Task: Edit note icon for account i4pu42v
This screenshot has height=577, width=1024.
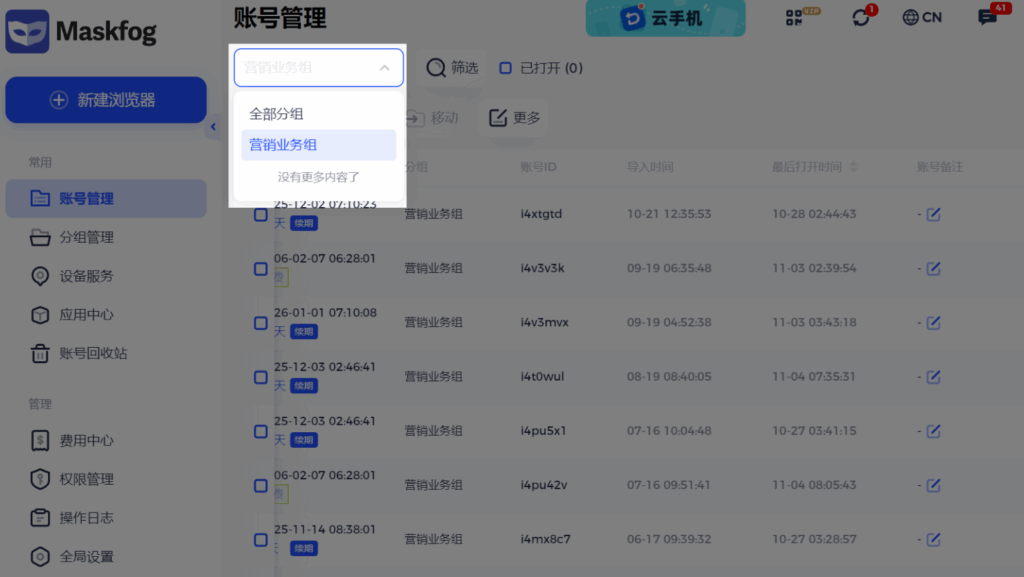Action: 933,485
